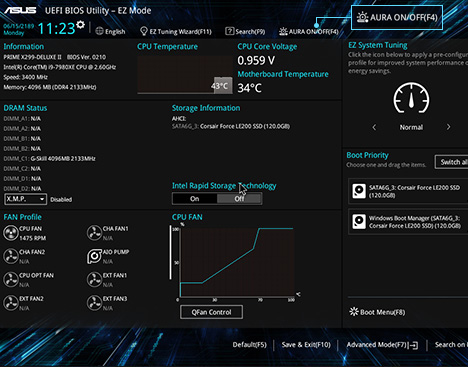Viewport: 468px width, 367px height.
Task: Open the date and time settings gear
Action: 80,25
